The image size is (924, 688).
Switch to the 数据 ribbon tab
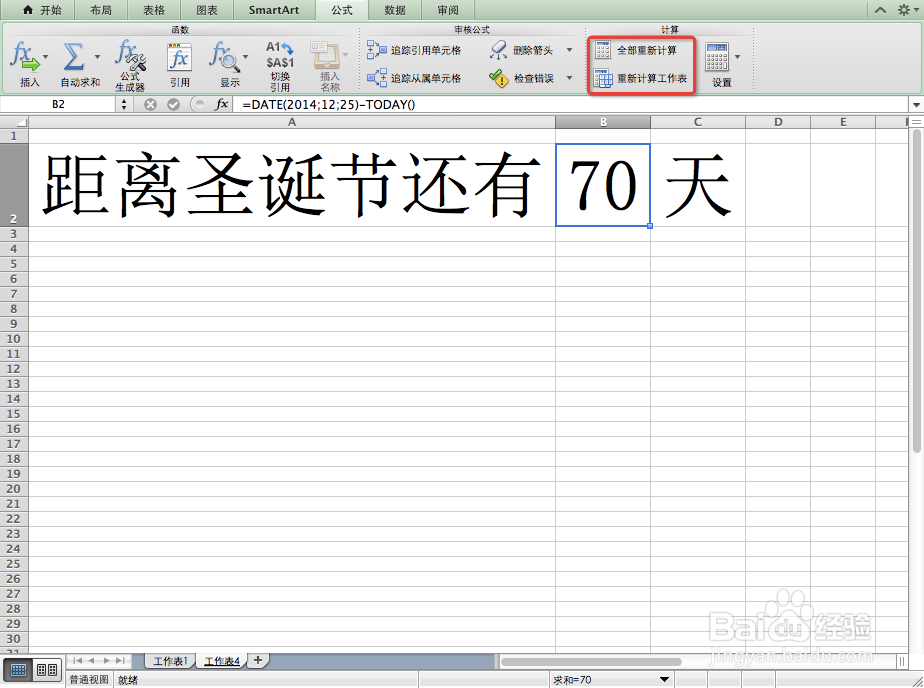pyautogui.click(x=394, y=10)
